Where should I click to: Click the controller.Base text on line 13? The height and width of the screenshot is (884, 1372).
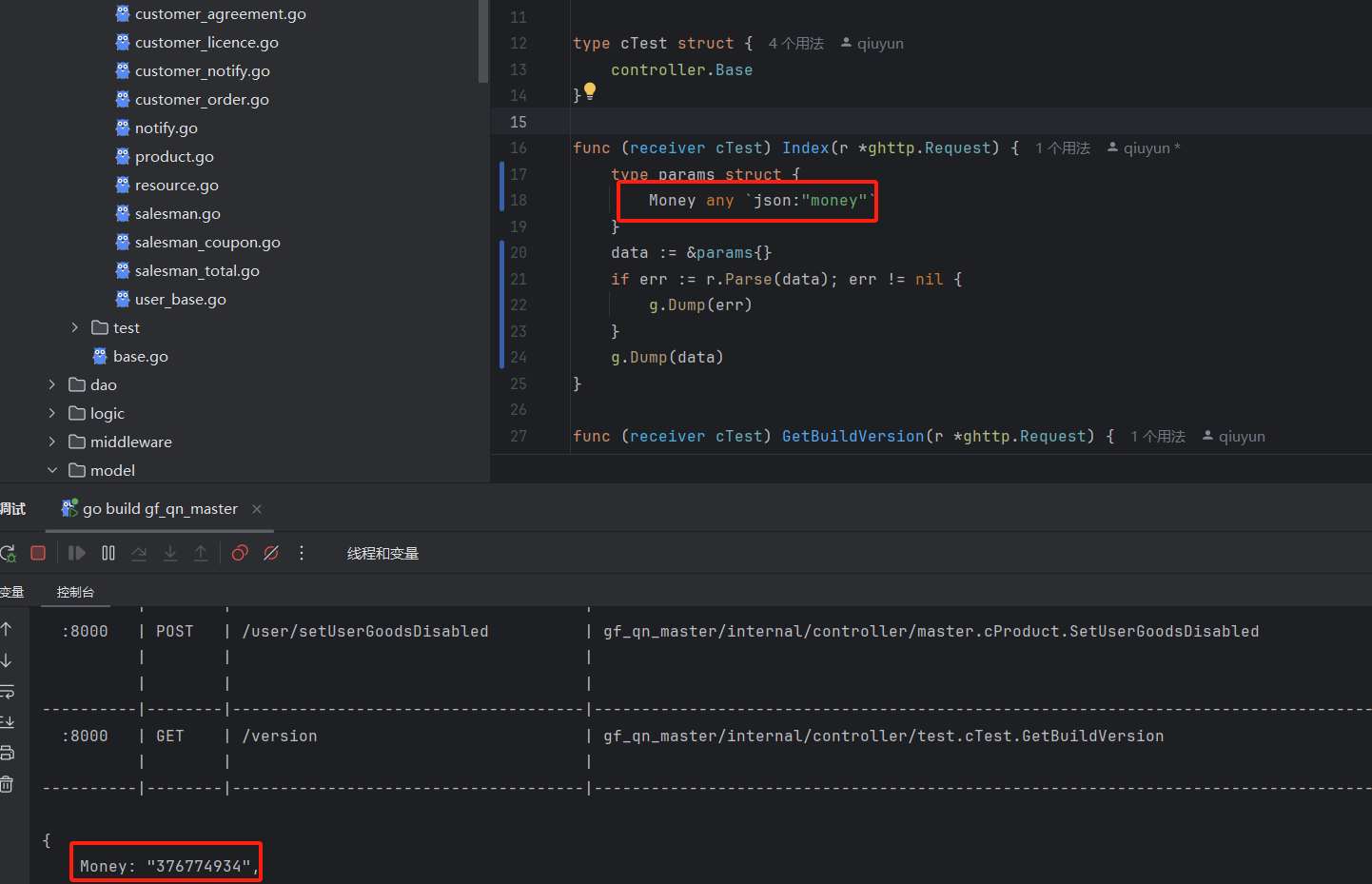tap(681, 69)
